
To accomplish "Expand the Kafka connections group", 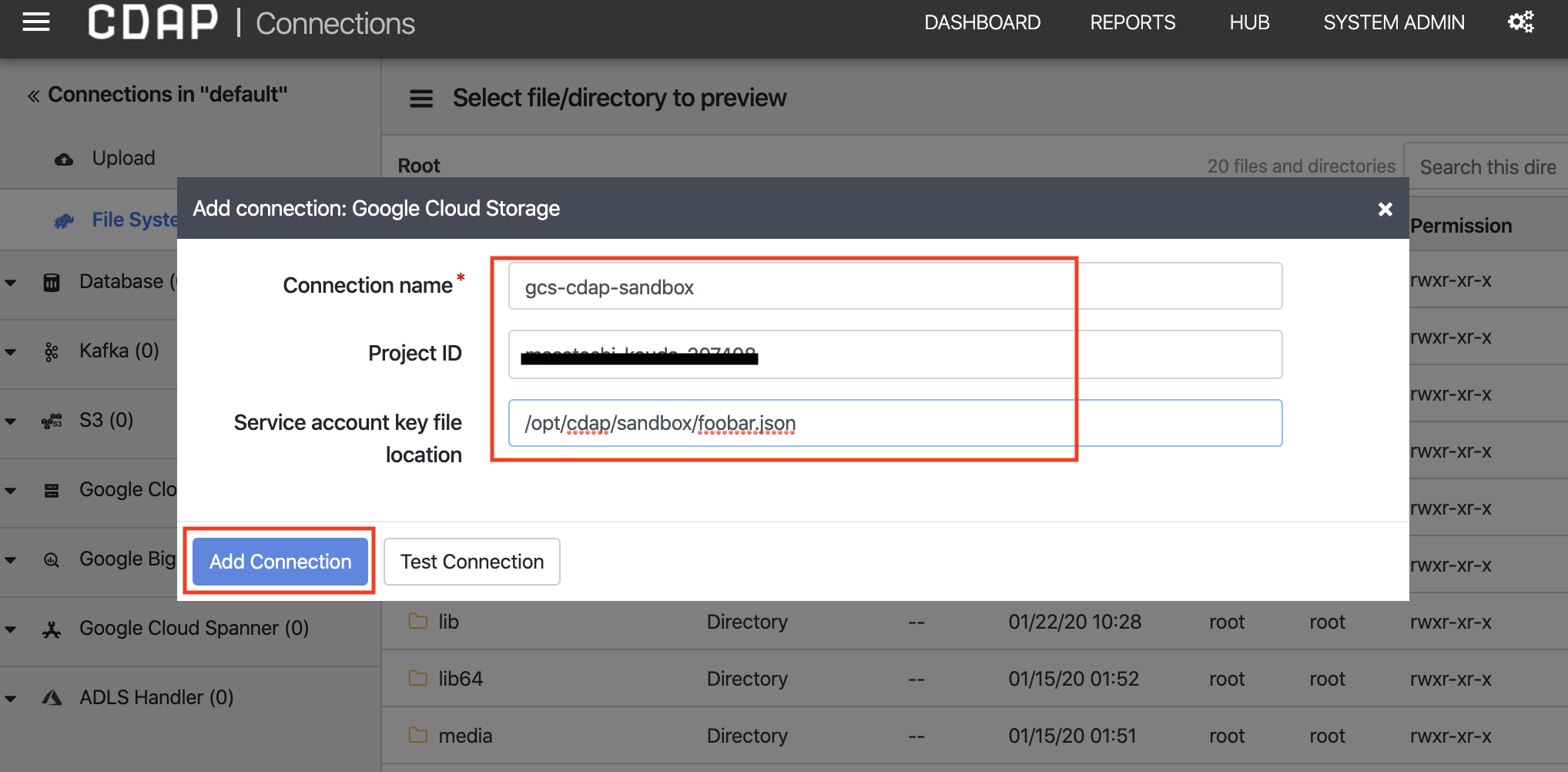I will 11,351.
